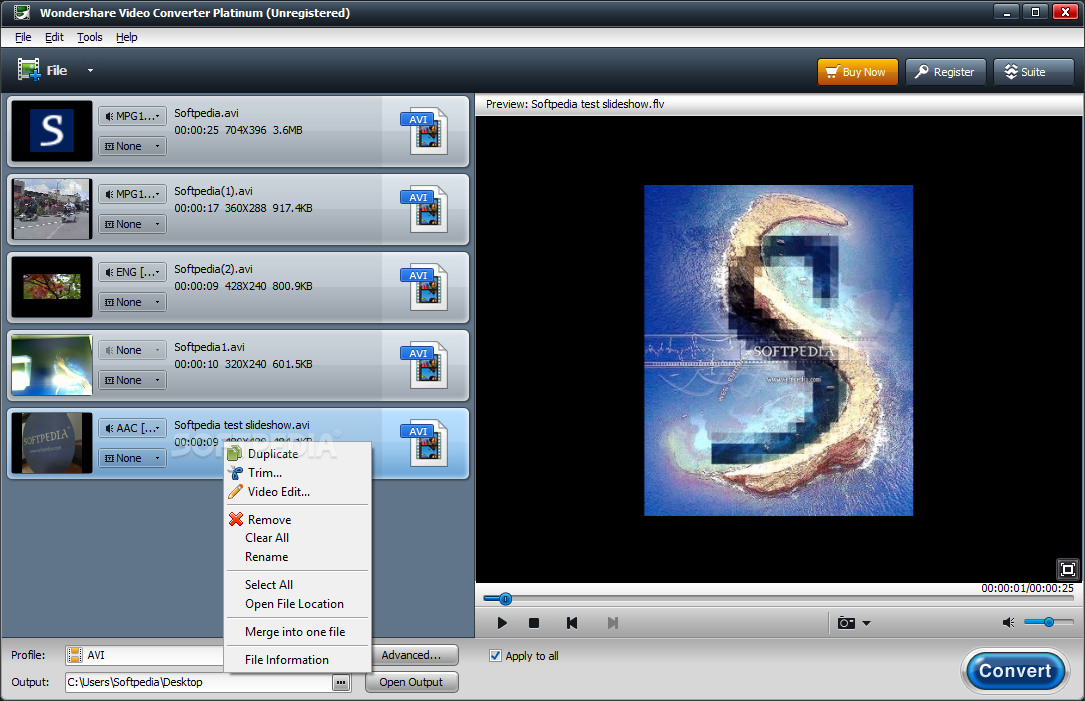Open subtitle None dropdown for Softpedia(2).avi
1085x701 pixels.
(132, 302)
